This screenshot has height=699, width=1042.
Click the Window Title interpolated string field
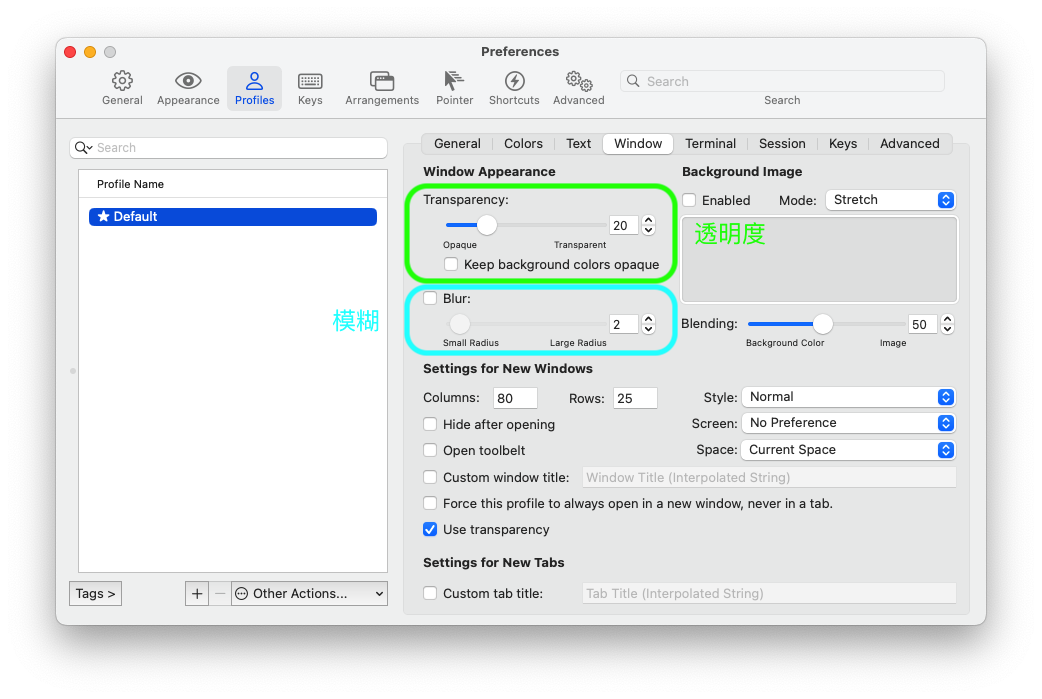click(770, 477)
